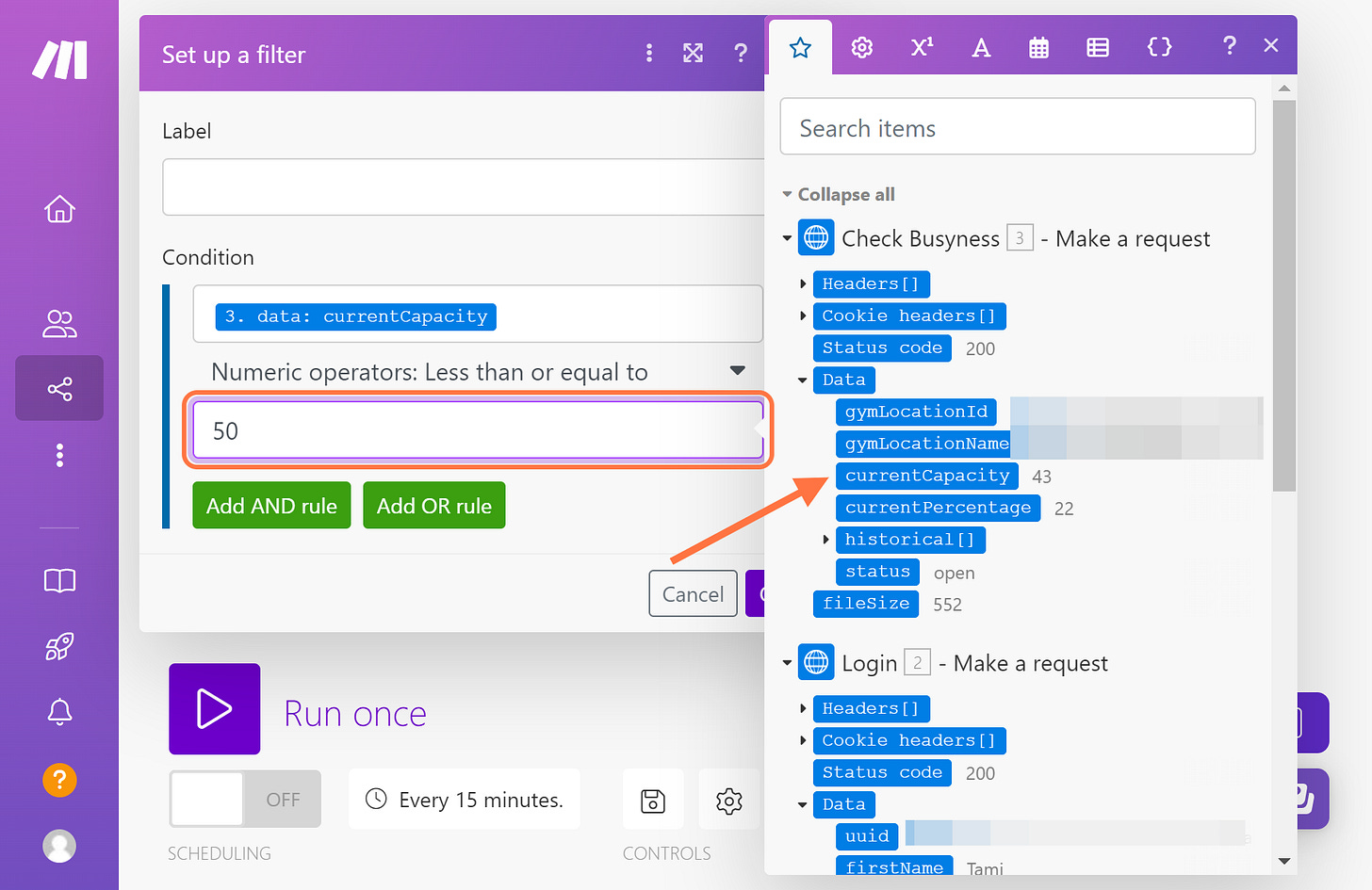Switch to general functions gear tab
This screenshot has height=890, width=1372.
[x=862, y=47]
